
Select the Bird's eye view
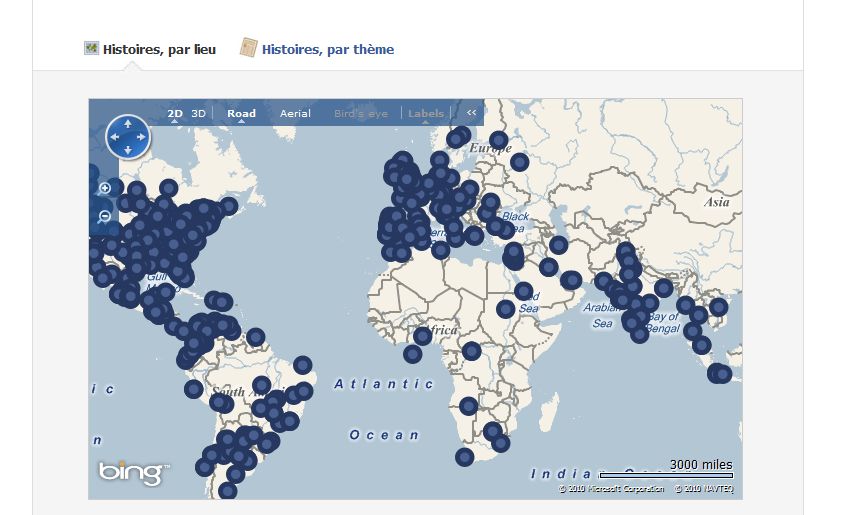coord(361,113)
